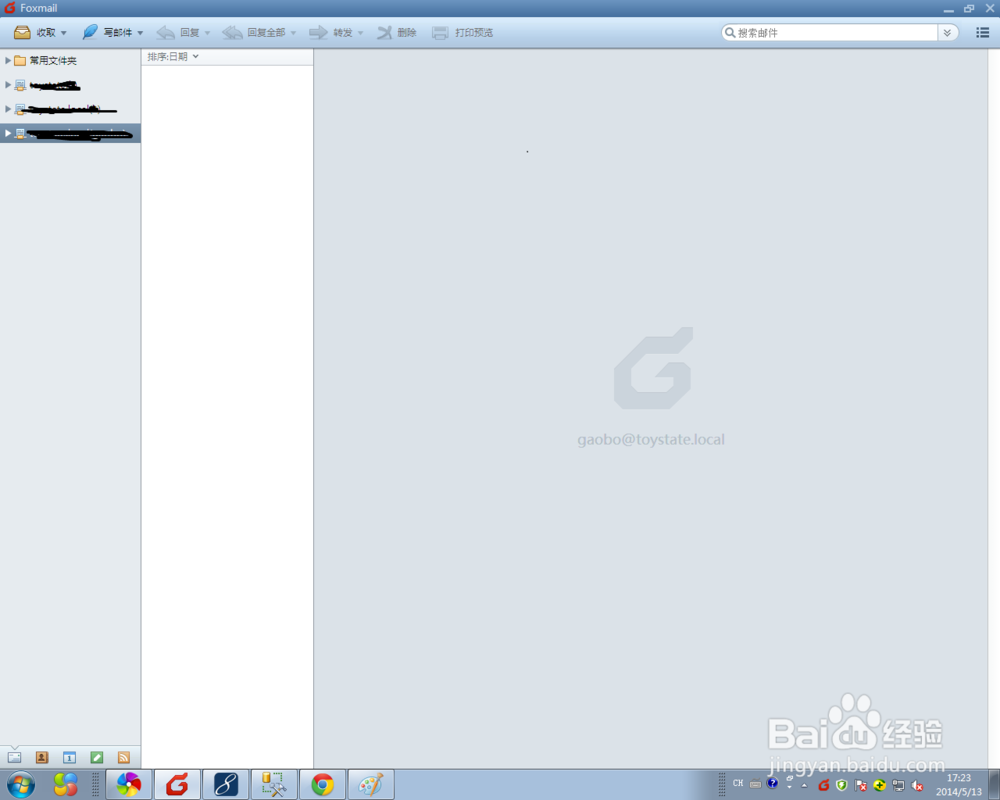Click the 删除 delete button
The height and width of the screenshot is (800, 1000).
[397, 33]
